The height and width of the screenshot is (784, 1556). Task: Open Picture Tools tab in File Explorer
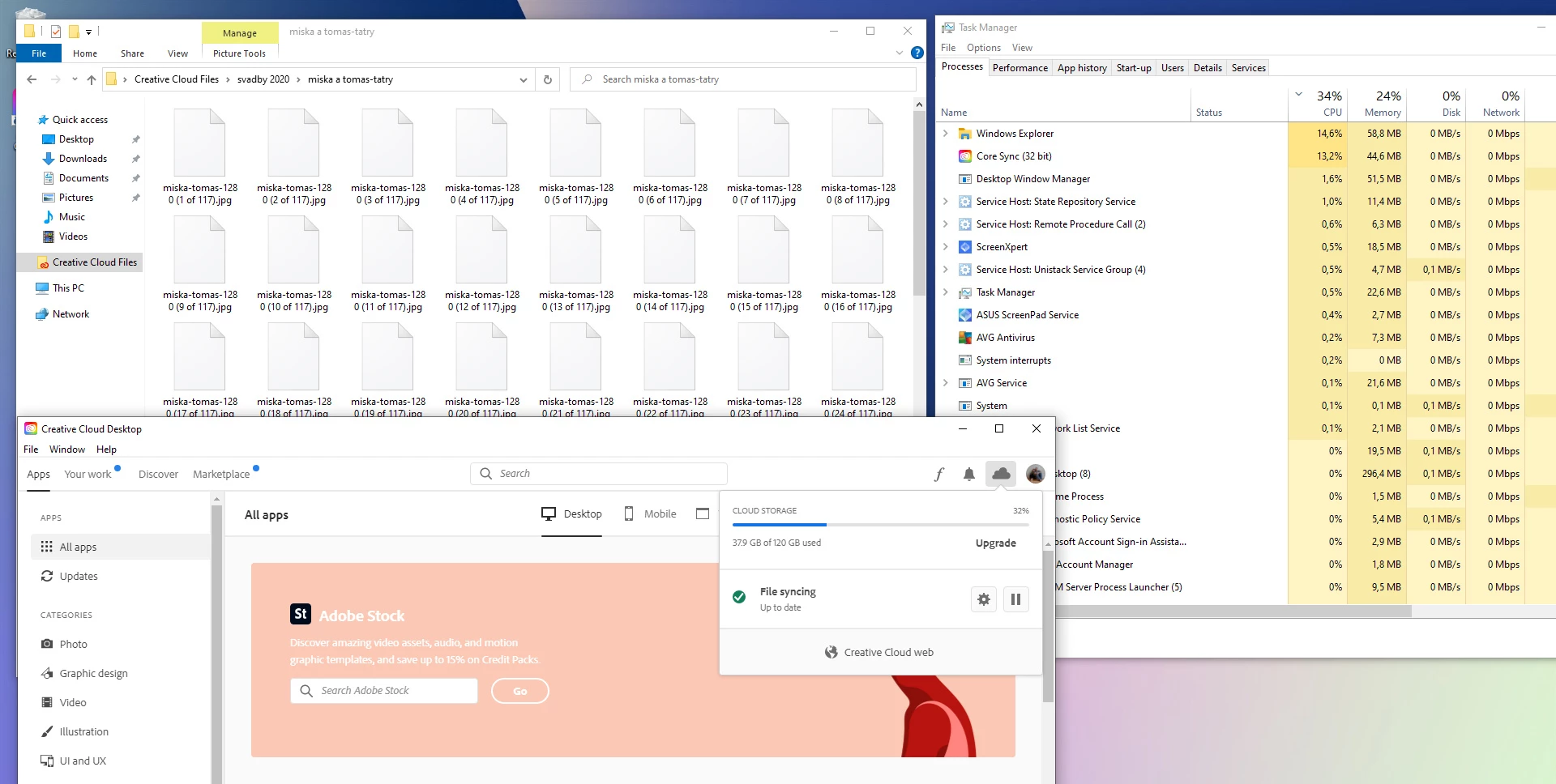pyautogui.click(x=239, y=53)
